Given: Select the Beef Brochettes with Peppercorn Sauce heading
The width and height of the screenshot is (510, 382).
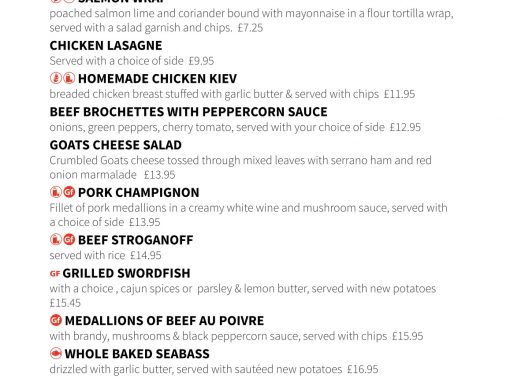Looking at the screenshot, I should pyautogui.click(x=189, y=112).
